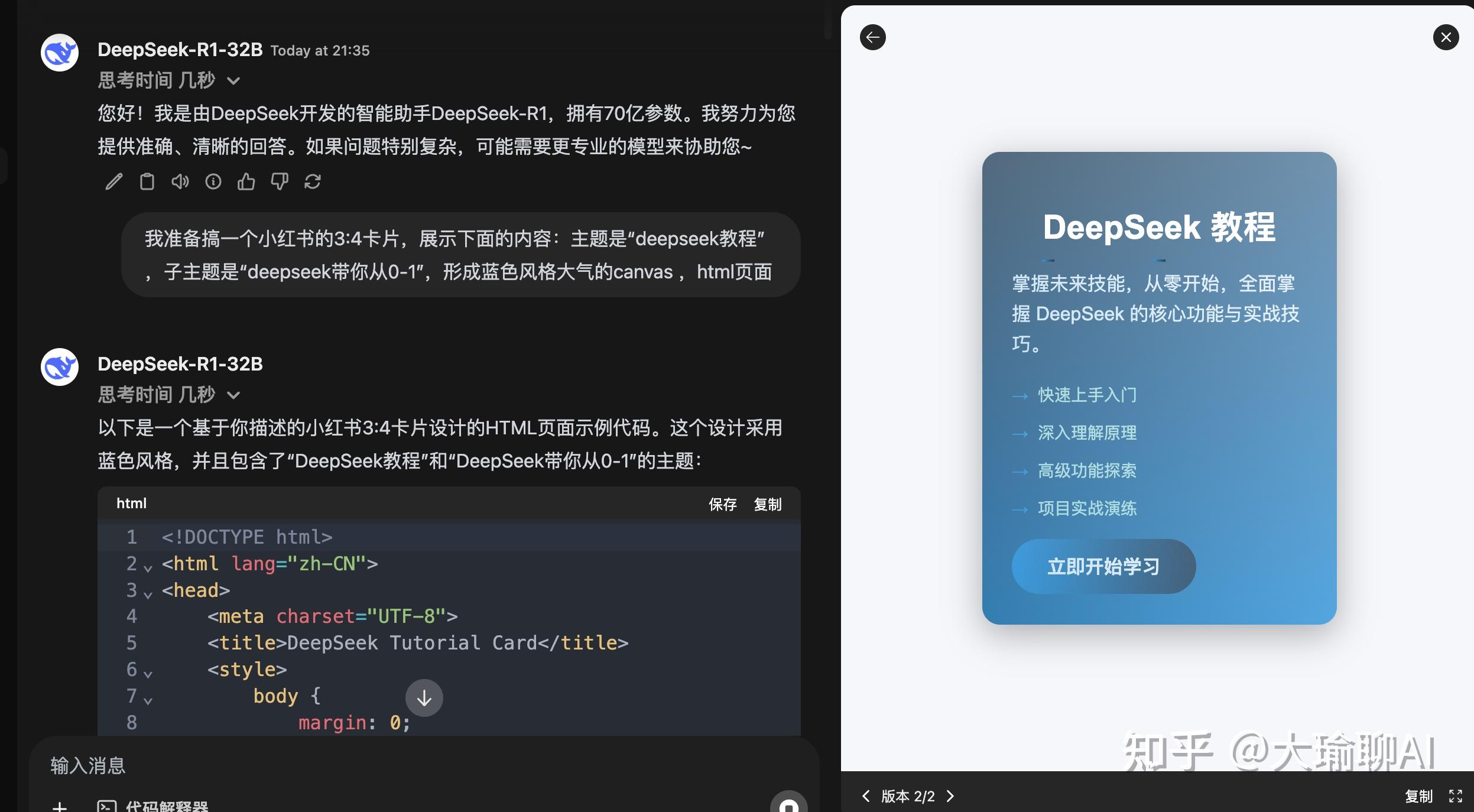Image resolution: width=1474 pixels, height=812 pixels.
Task: Open response info with the info icon
Action: 213,181
